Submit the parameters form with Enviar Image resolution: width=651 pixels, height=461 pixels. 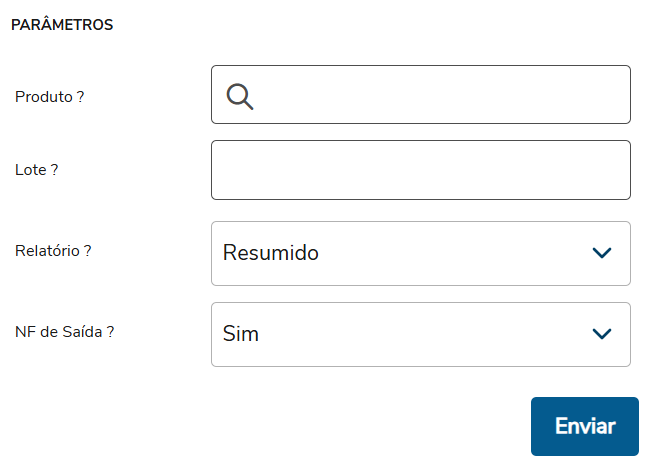click(584, 426)
